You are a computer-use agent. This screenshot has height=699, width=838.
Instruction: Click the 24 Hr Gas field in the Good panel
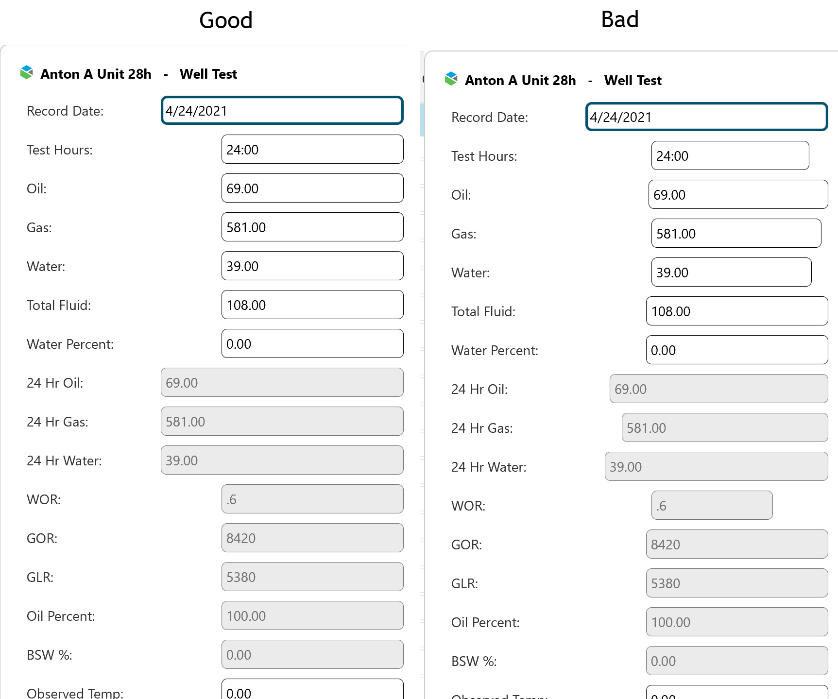click(x=282, y=422)
